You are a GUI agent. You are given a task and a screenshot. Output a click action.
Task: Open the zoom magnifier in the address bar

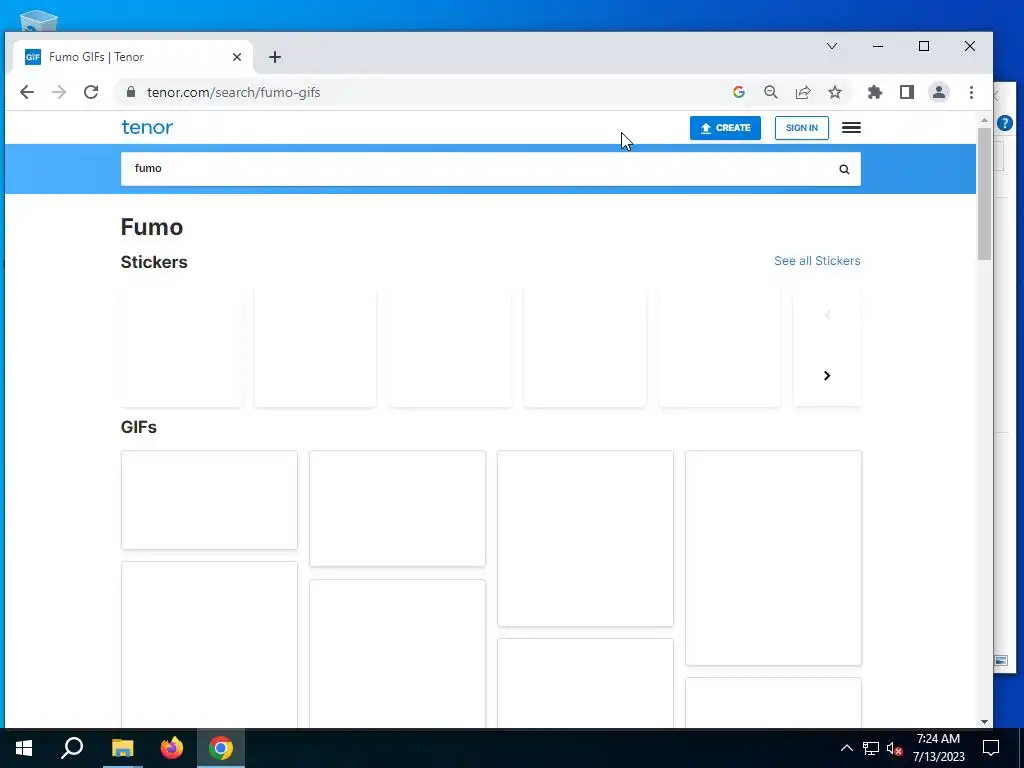(x=771, y=92)
